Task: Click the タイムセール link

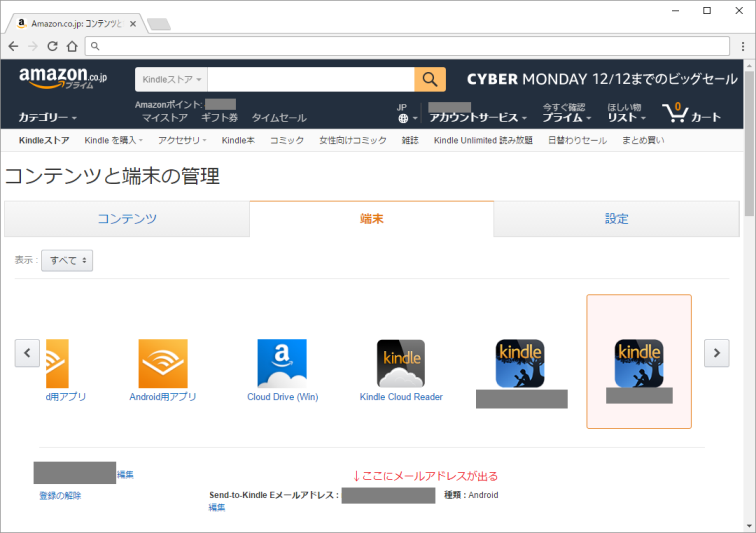Action: (x=279, y=118)
